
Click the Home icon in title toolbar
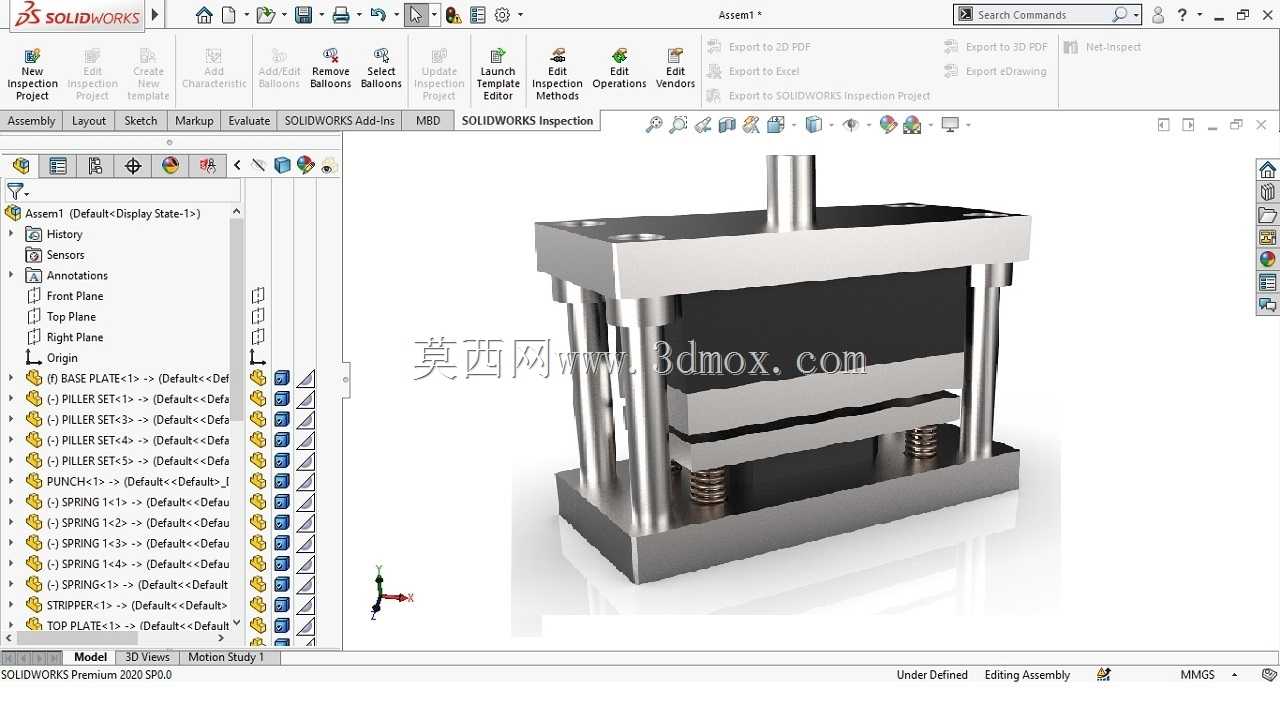(204, 15)
